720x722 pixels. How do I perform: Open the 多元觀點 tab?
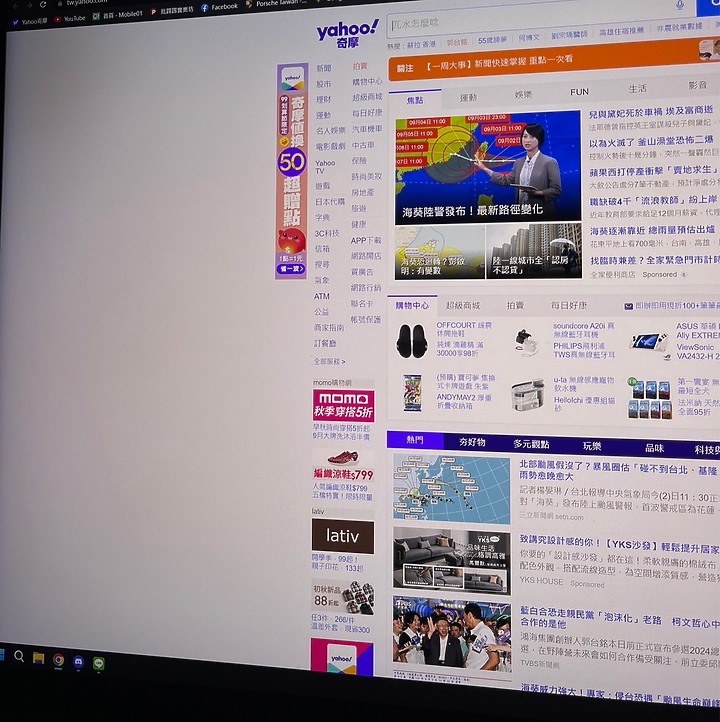pyautogui.click(x=531, y=444)
